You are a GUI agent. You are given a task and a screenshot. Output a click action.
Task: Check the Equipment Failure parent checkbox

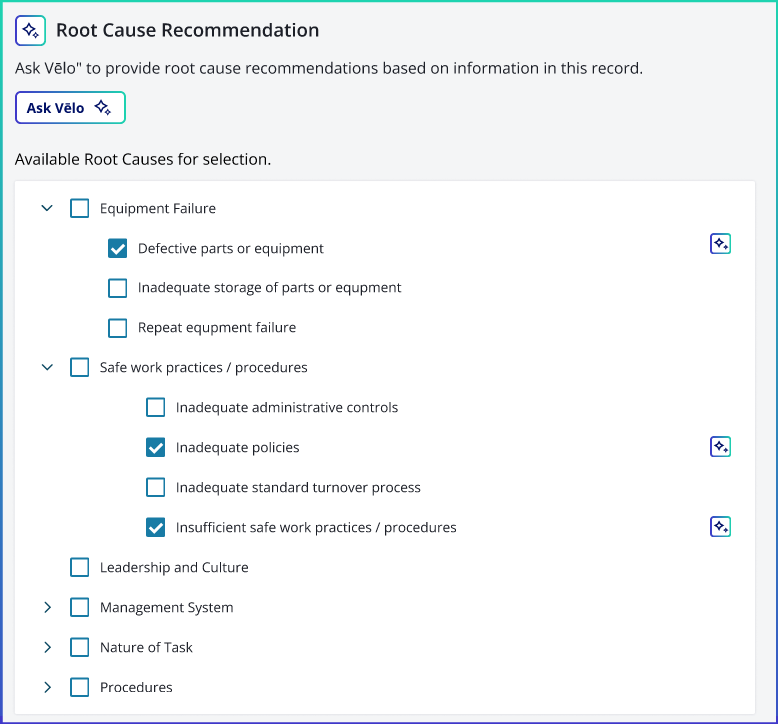[x=79, y=208]
